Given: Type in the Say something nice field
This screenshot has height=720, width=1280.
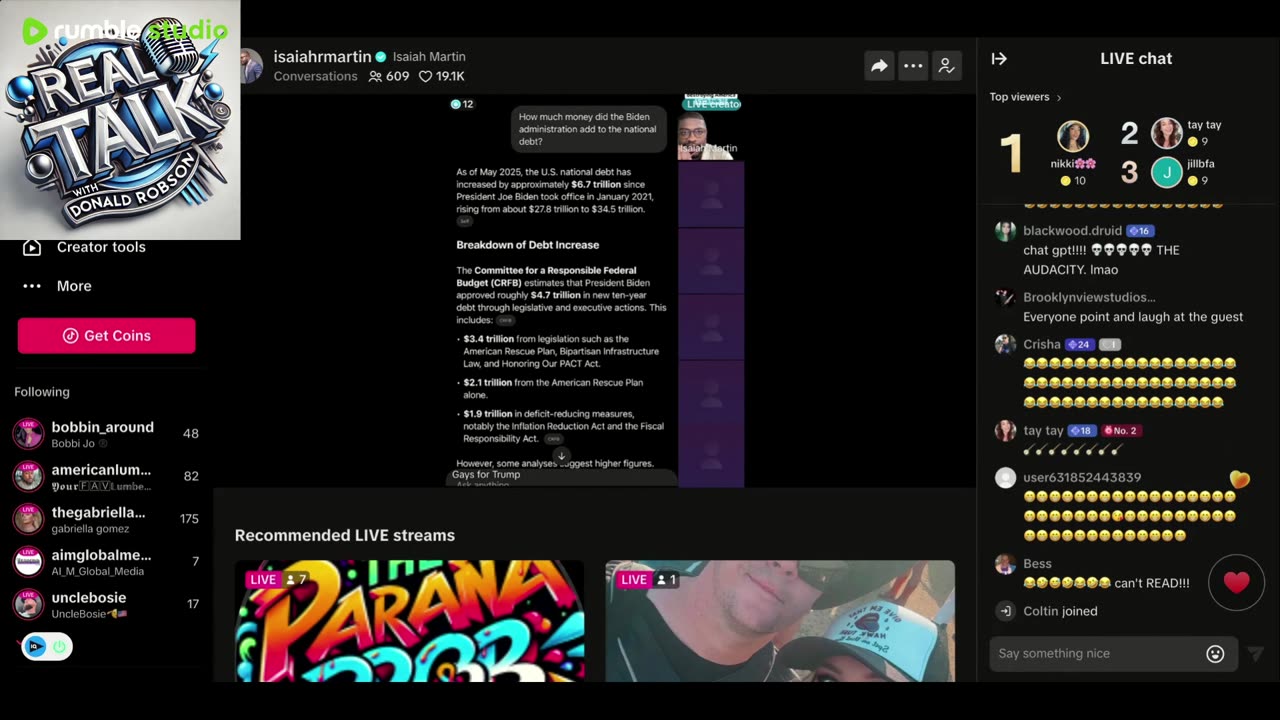Looking at the screenshot, I should point(1113,653).
